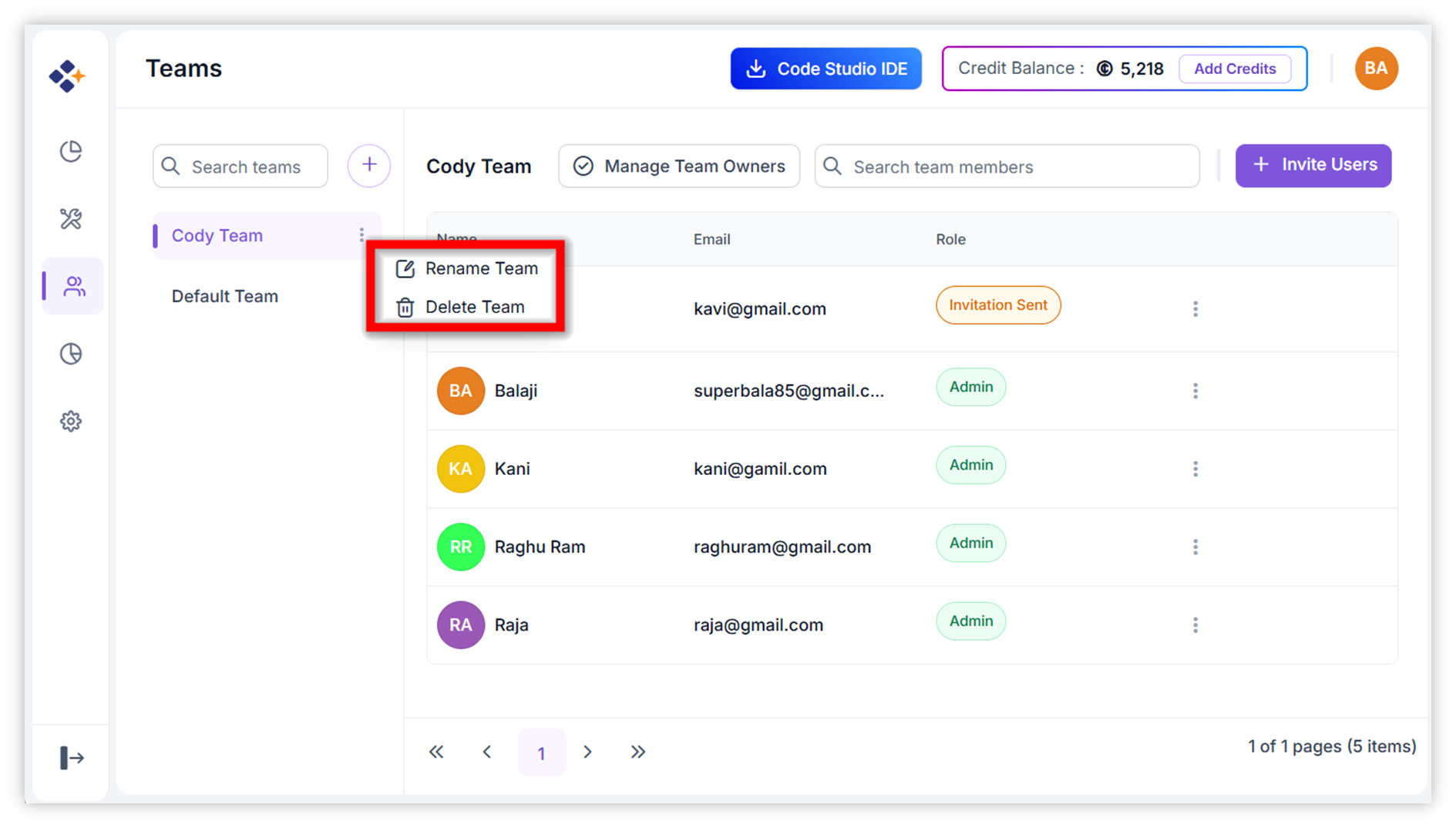Click the logout icon at sidebar bottom
The height and width of the screenshot is (828, 1456).
[72, 758]
